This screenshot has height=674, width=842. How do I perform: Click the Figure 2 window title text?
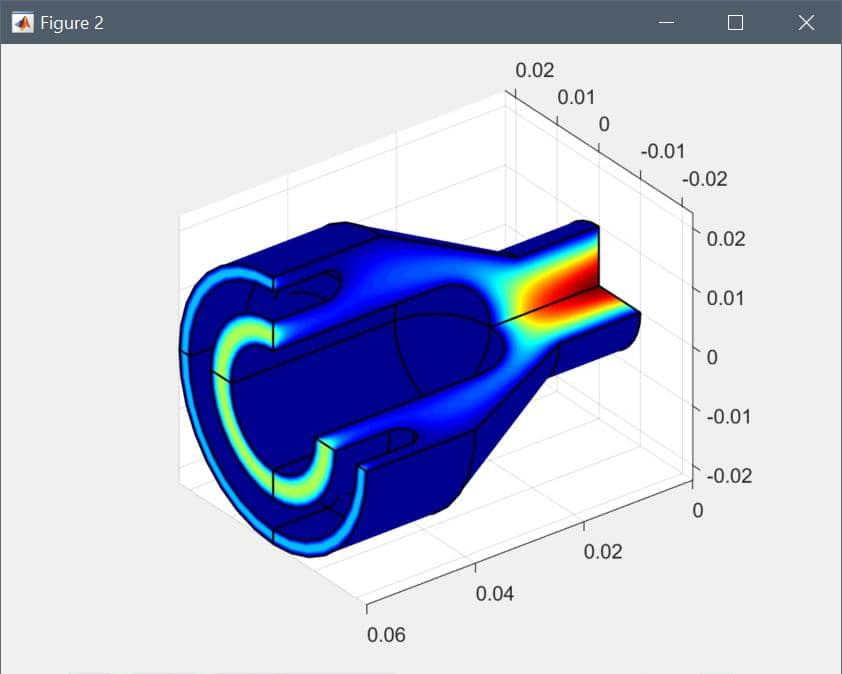[x=72, y=23]
